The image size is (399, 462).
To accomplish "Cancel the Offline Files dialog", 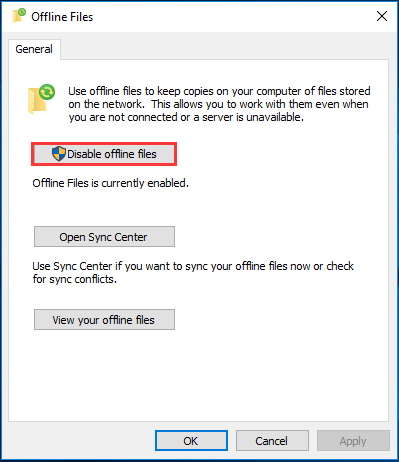I will pos(272,441).
